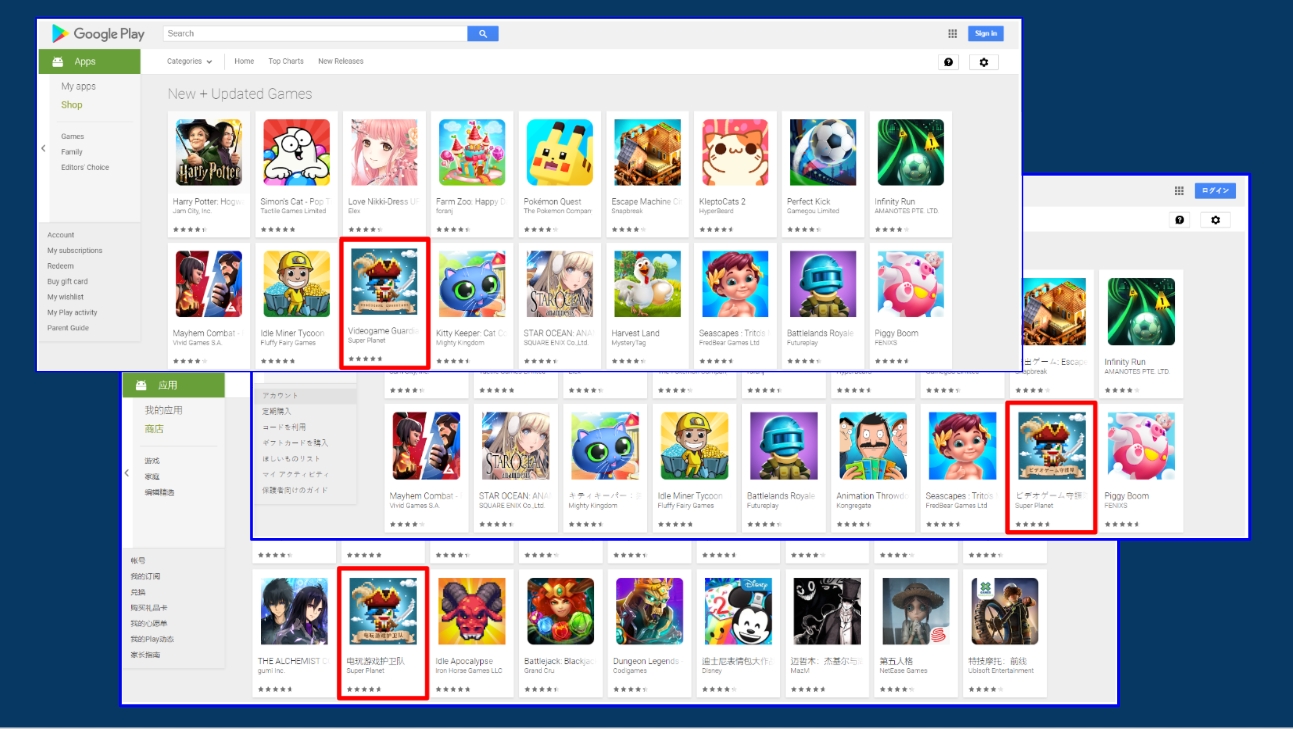Open the 第五人格 game icon
1293x729 pixels.
click(916, 611)
